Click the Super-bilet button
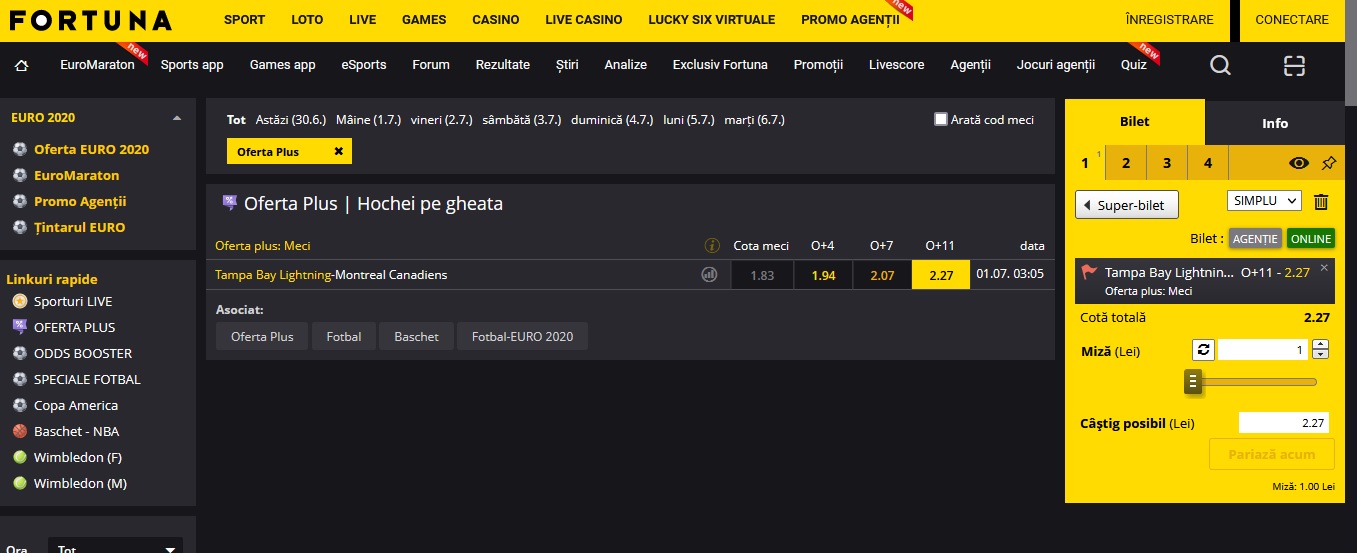 click(1127, 205)
